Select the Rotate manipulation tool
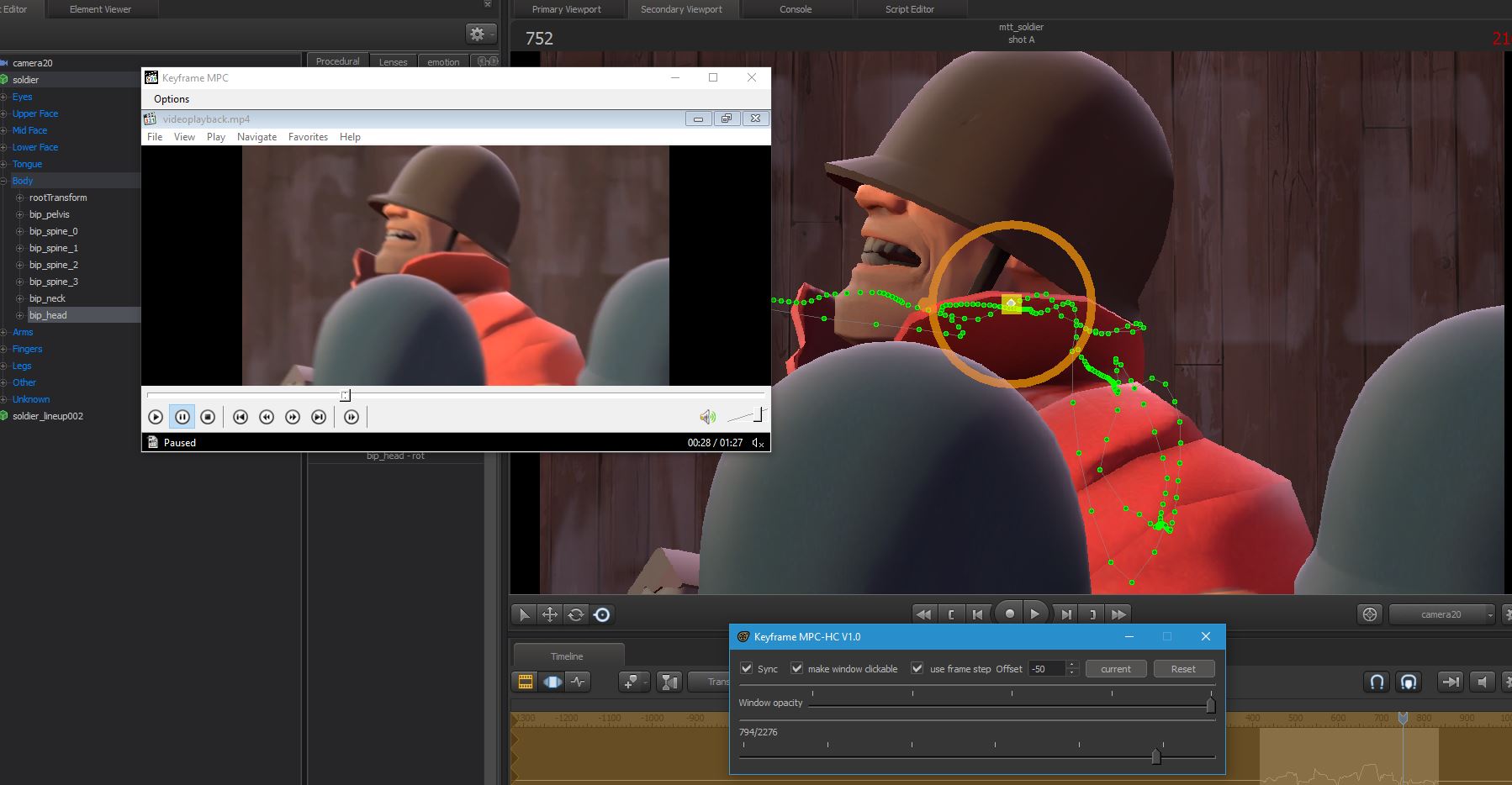Image resolution: width=1512 pixels, height=785 pixels. pos(576,614)
